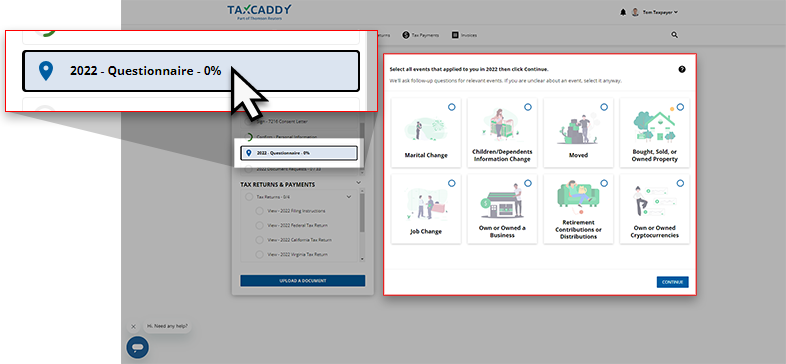Click the TaxCaddy logo
Screen dimensions: 786x364
pyautogui.click(x=259, y=12)
